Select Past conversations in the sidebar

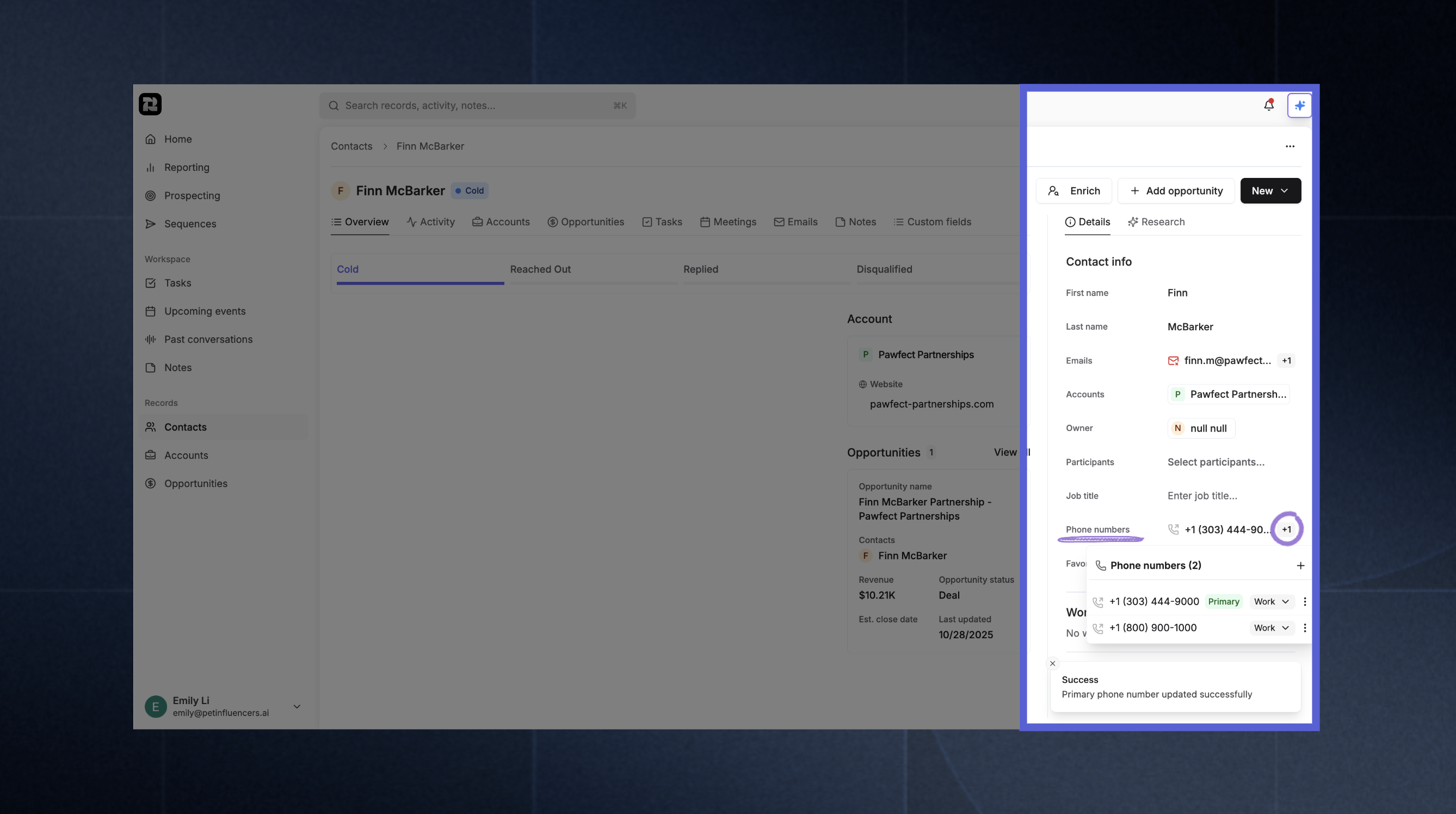point(208,339)
